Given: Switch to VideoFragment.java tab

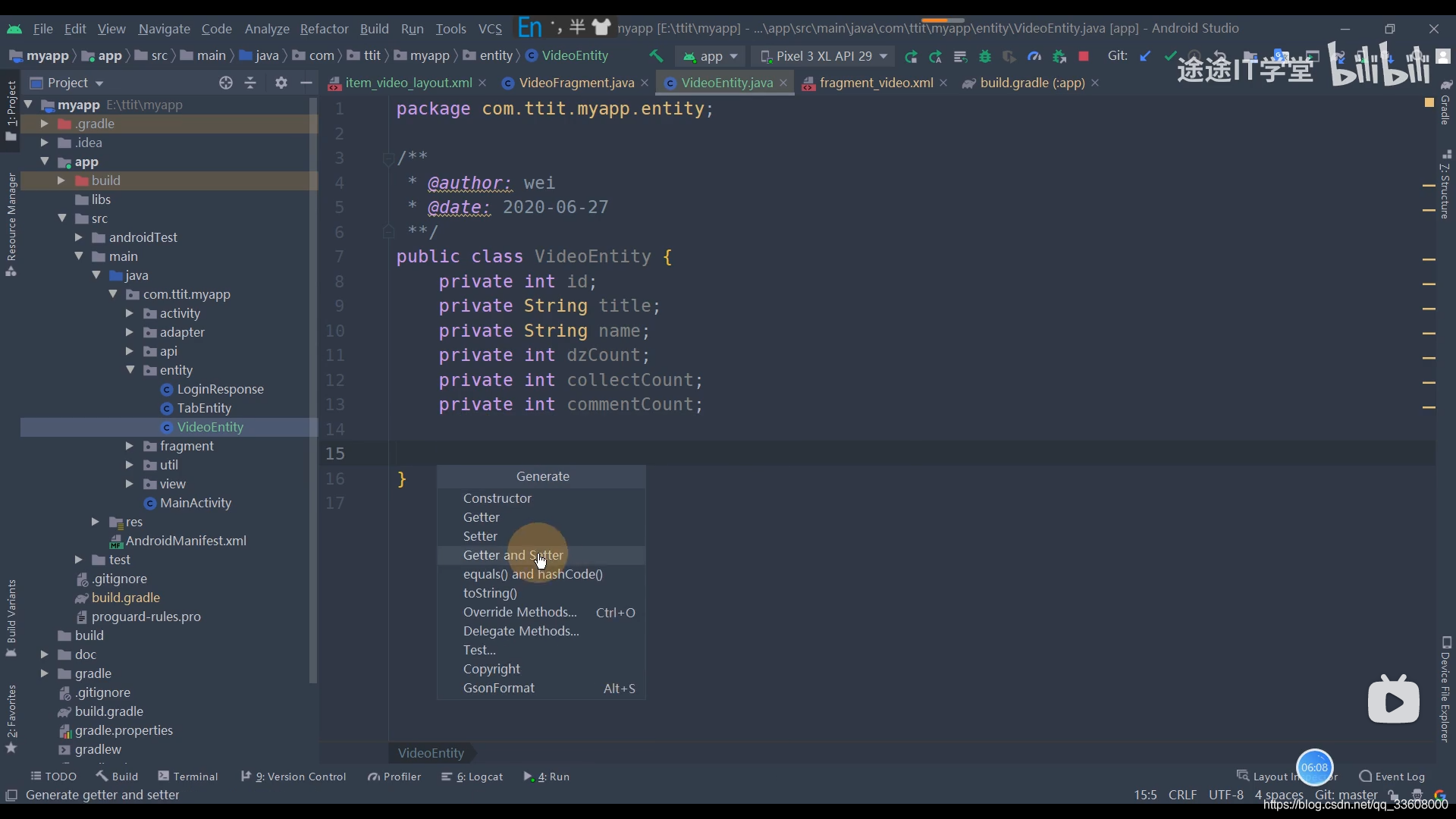Looking at the screenshot, I should [x=576, y=82].
